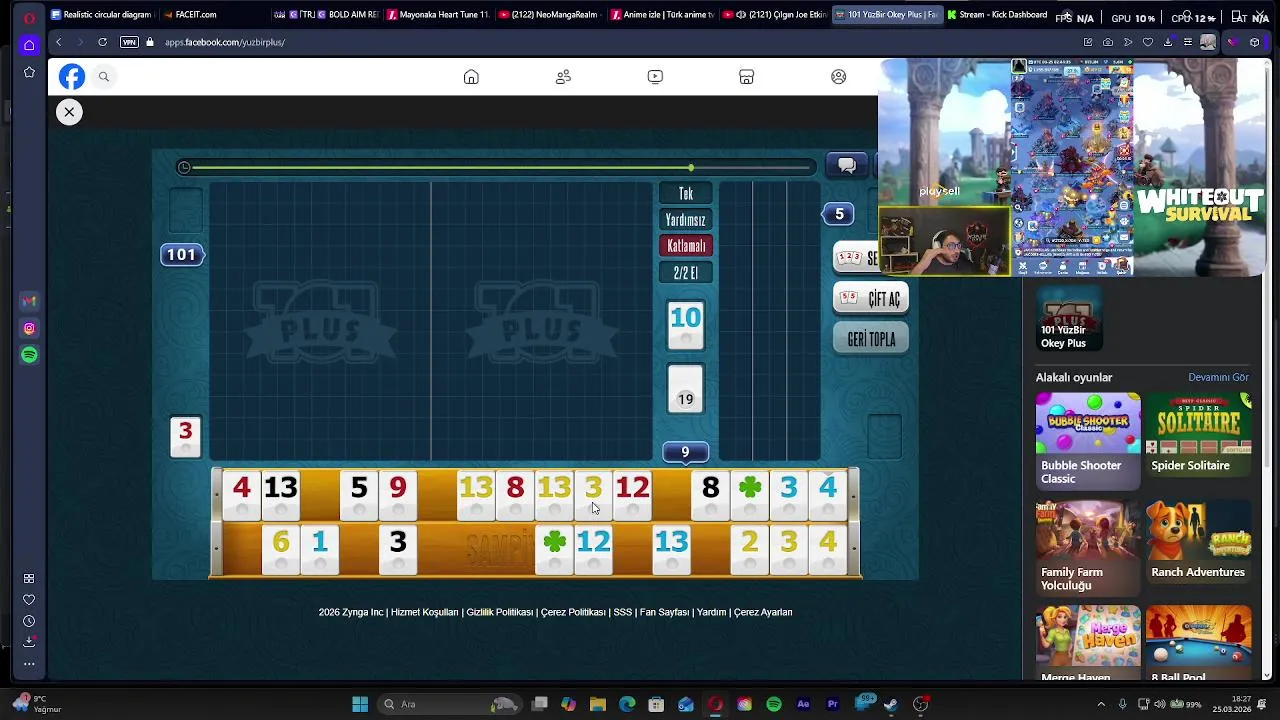Select the yellow 3 tile beside red 12
Screen dimensions: 1280x720
point(593,494)
